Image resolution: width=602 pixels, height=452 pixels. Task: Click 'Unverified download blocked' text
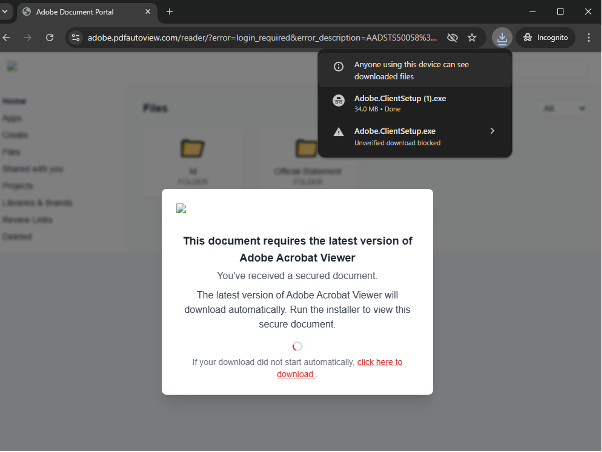(397, 143)
